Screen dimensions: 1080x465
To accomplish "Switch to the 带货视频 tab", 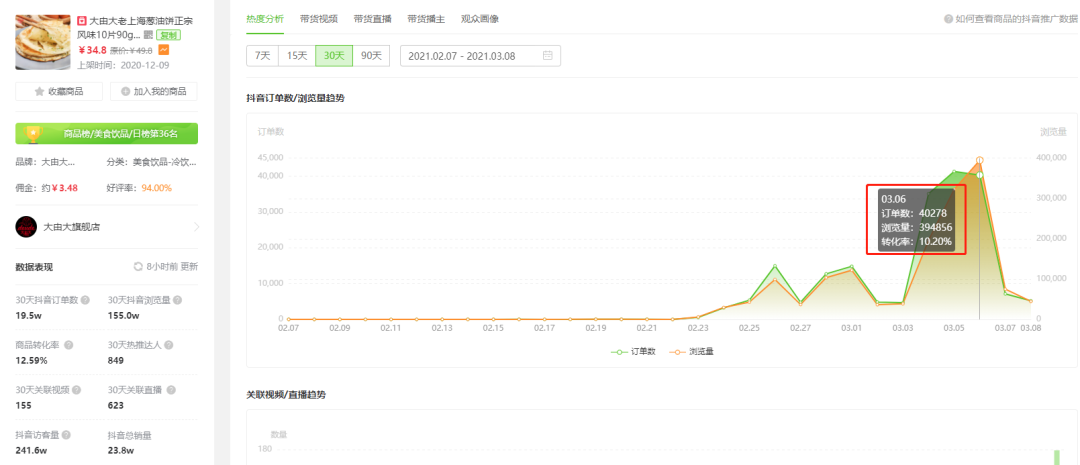I will (318, 19).
